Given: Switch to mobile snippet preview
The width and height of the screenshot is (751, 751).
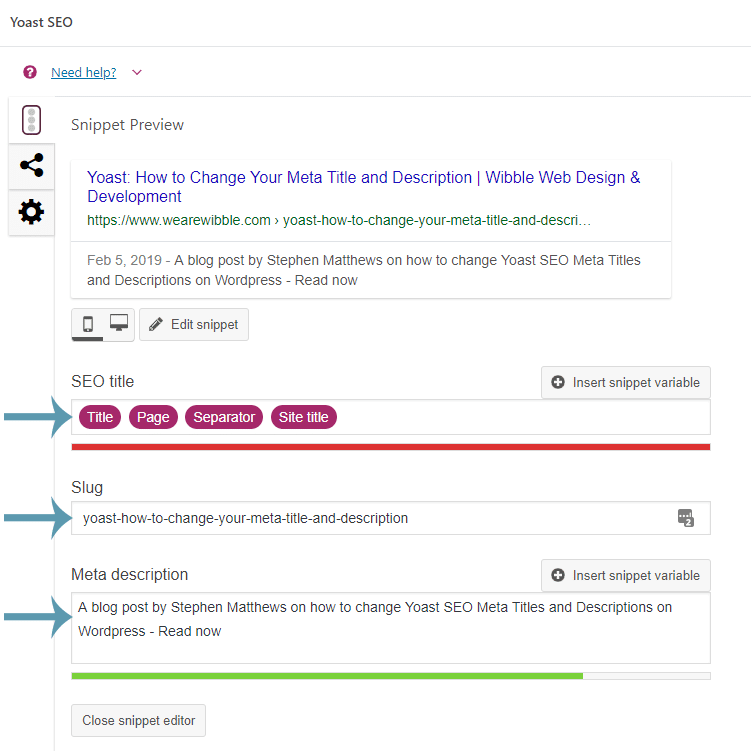Looking at the screenshot, I should click(88, 324).
